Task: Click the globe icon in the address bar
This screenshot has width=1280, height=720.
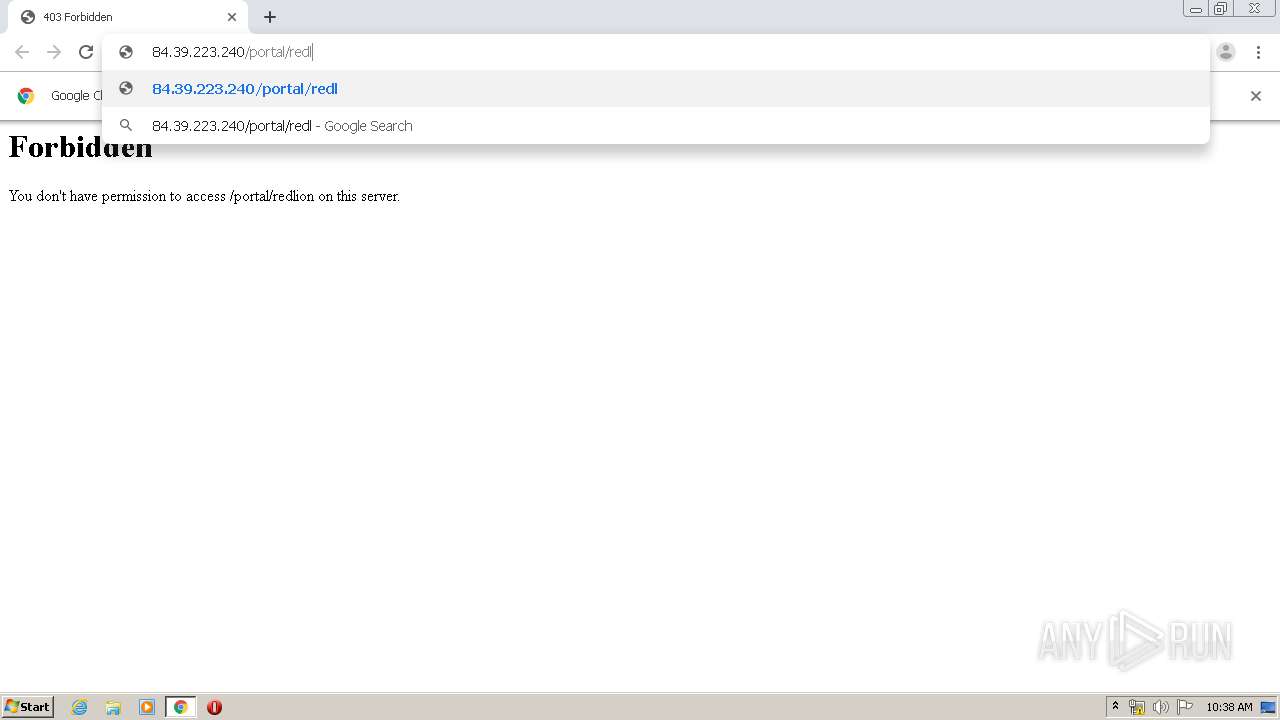Action: click(x=126, y=52)
